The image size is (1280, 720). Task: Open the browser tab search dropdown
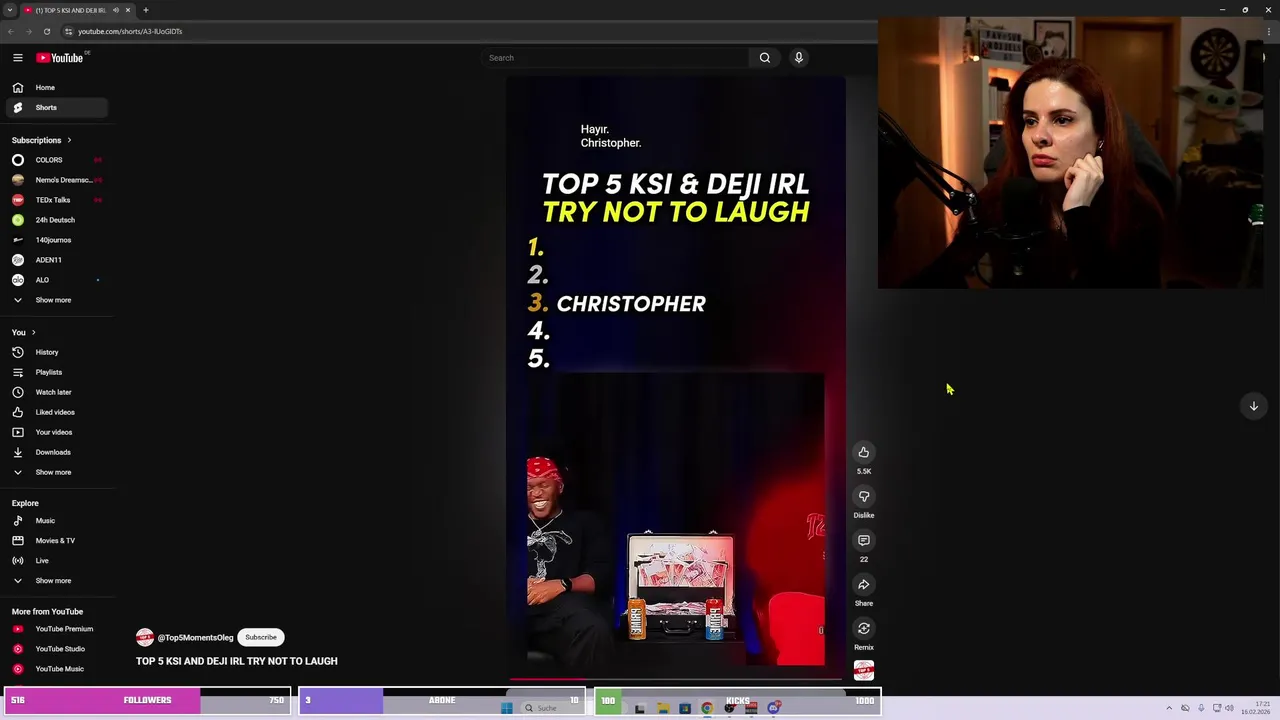9,10
